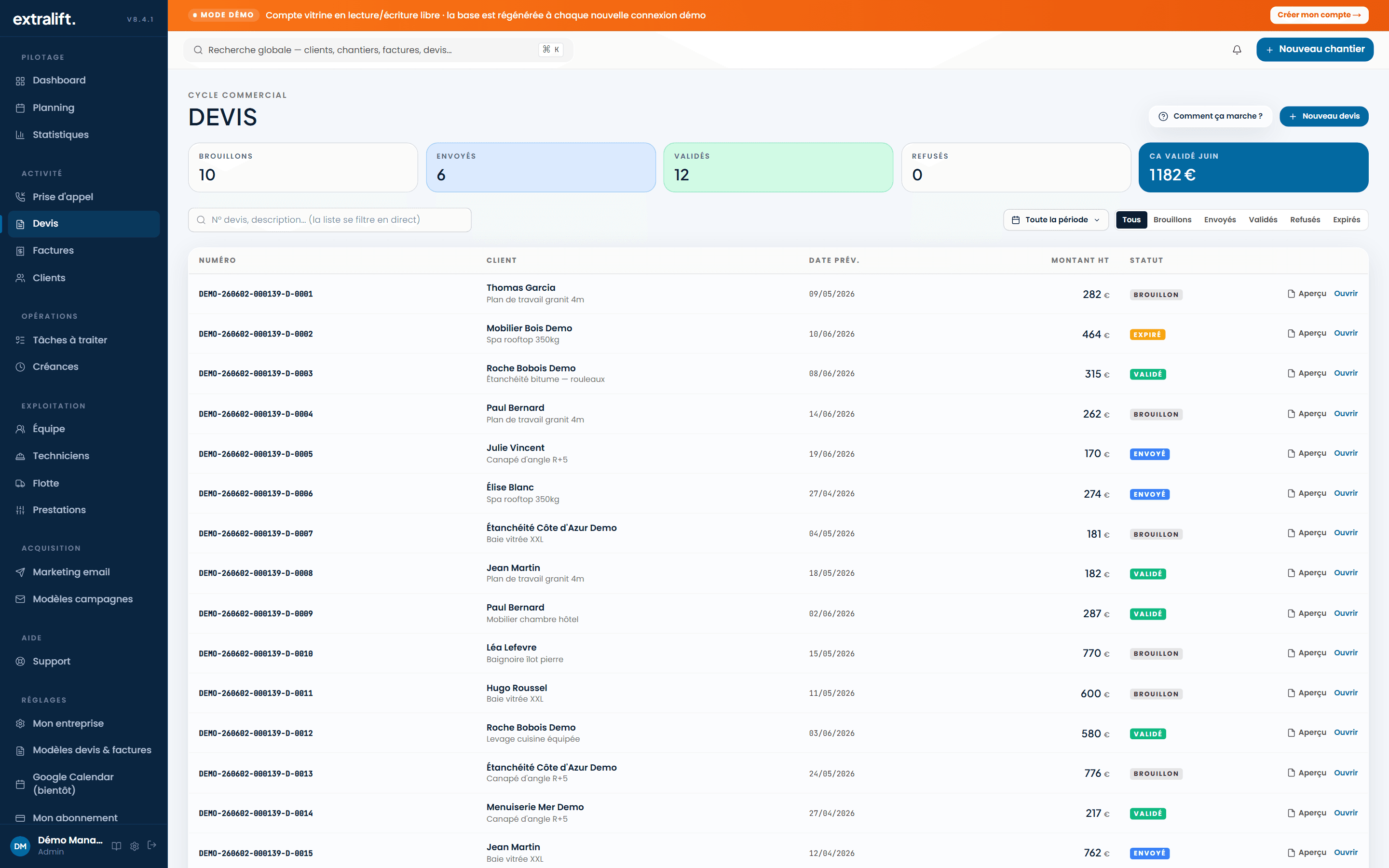Click the Nouveau devis button
The image size is (1389, 868).
(1323, 117)
